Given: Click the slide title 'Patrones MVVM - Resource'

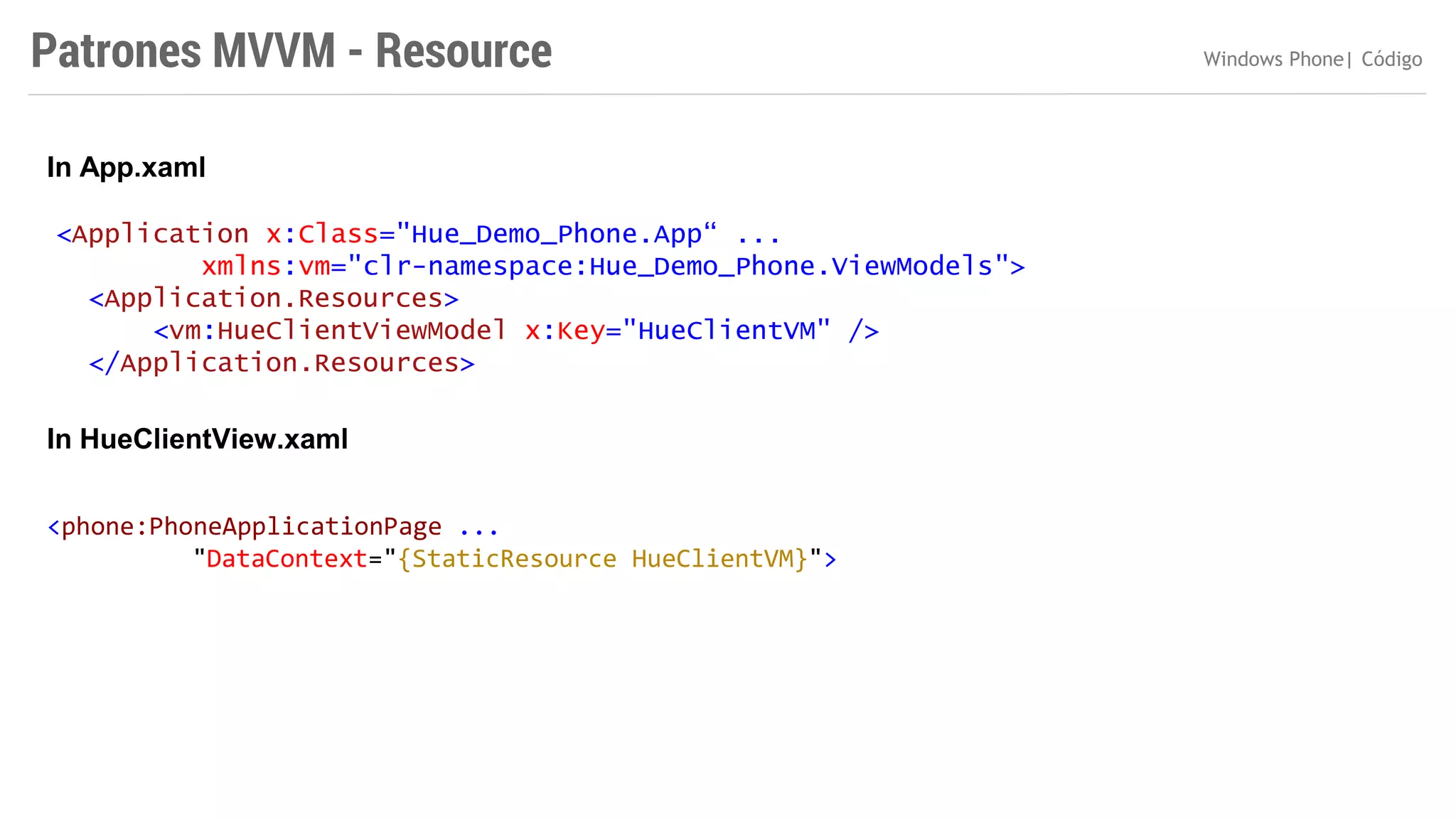Looking at the screenshot, I should click(291, 51).
